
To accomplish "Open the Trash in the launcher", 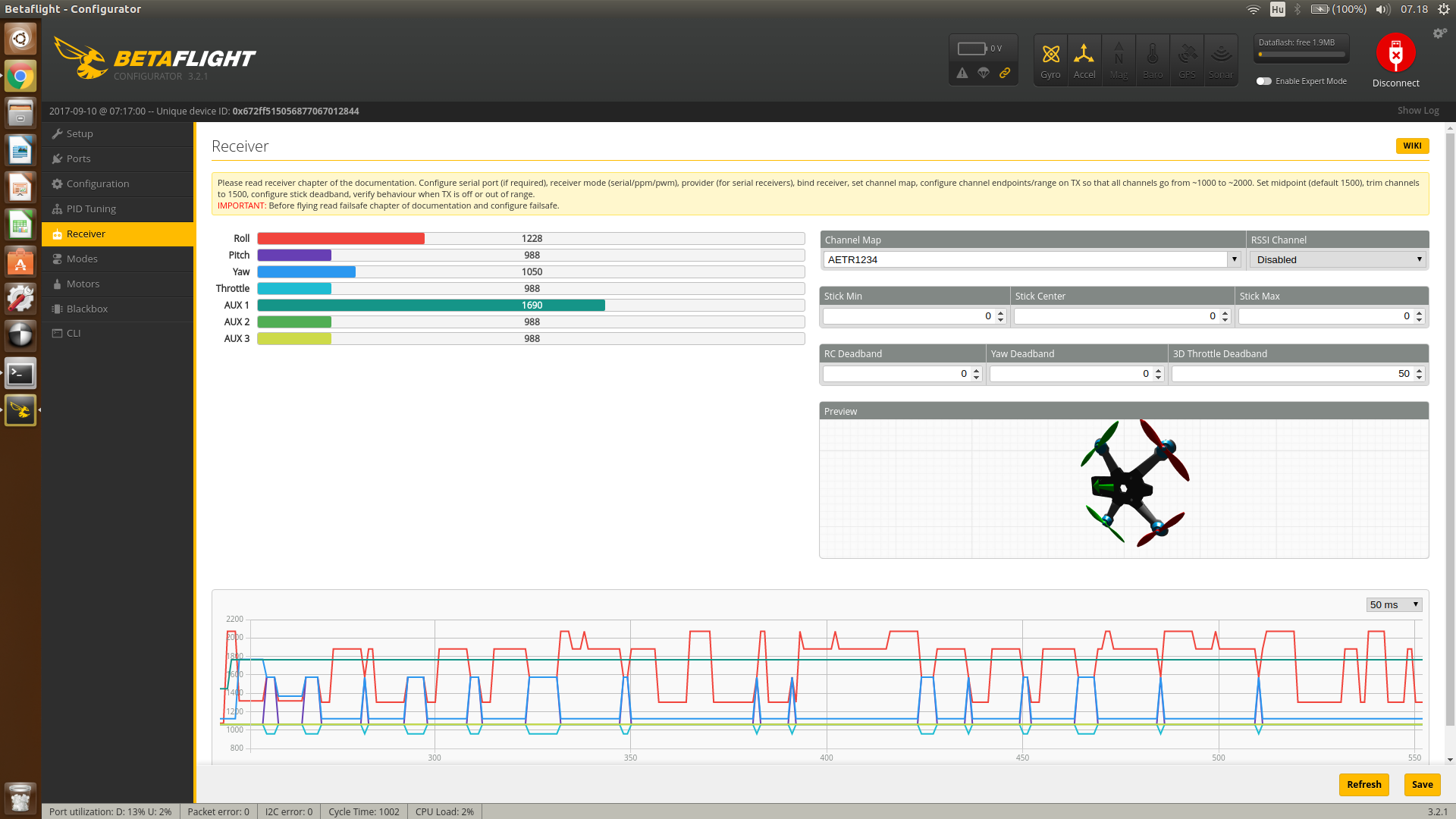I will [x=20, y=798].
